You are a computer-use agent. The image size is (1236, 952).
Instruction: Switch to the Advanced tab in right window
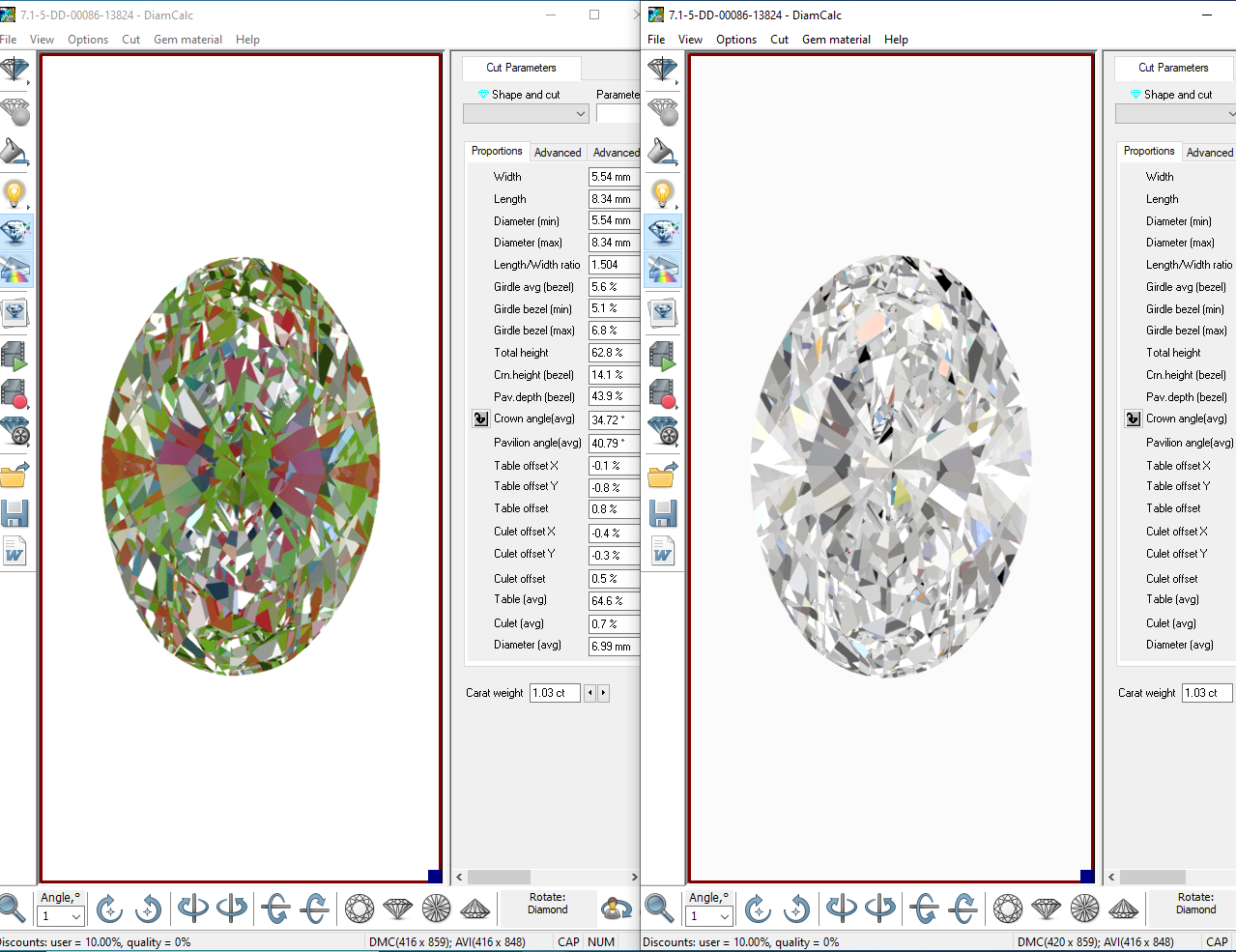click(1209, 153)
